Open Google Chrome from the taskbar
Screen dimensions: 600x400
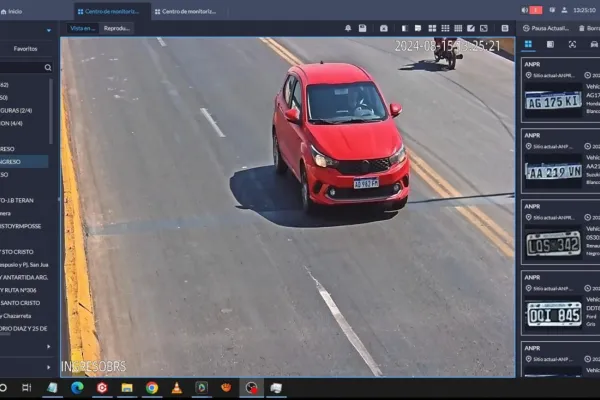[x=152, y=388]
